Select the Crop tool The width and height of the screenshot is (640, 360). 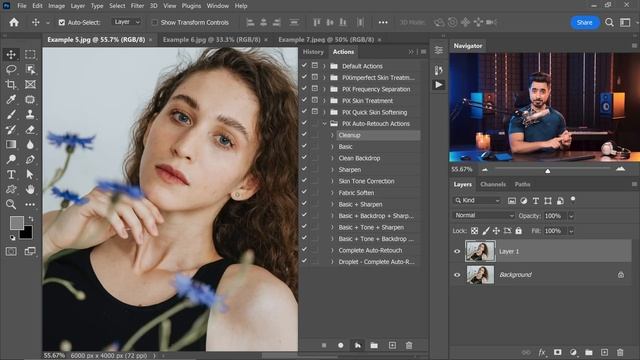tap(11, 84)
